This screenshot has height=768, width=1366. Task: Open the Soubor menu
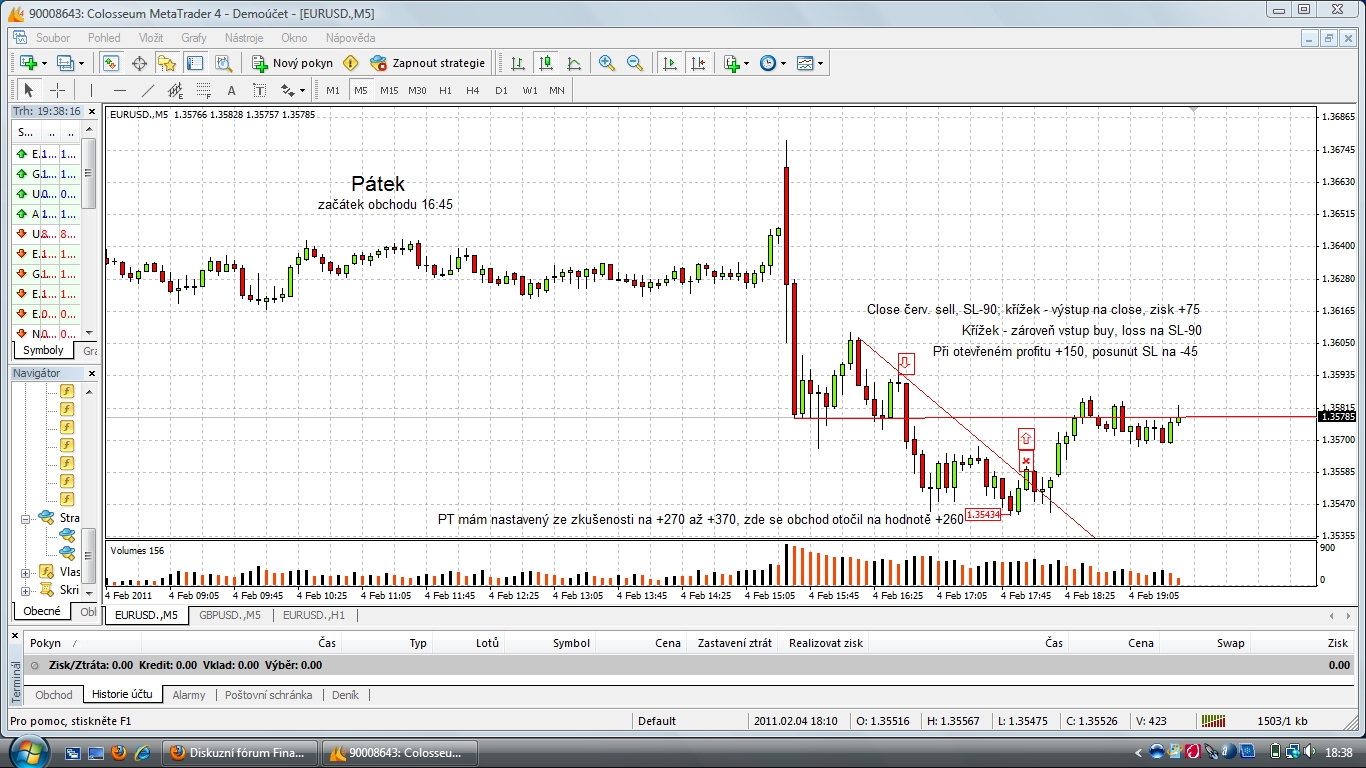tap(53, 38)
